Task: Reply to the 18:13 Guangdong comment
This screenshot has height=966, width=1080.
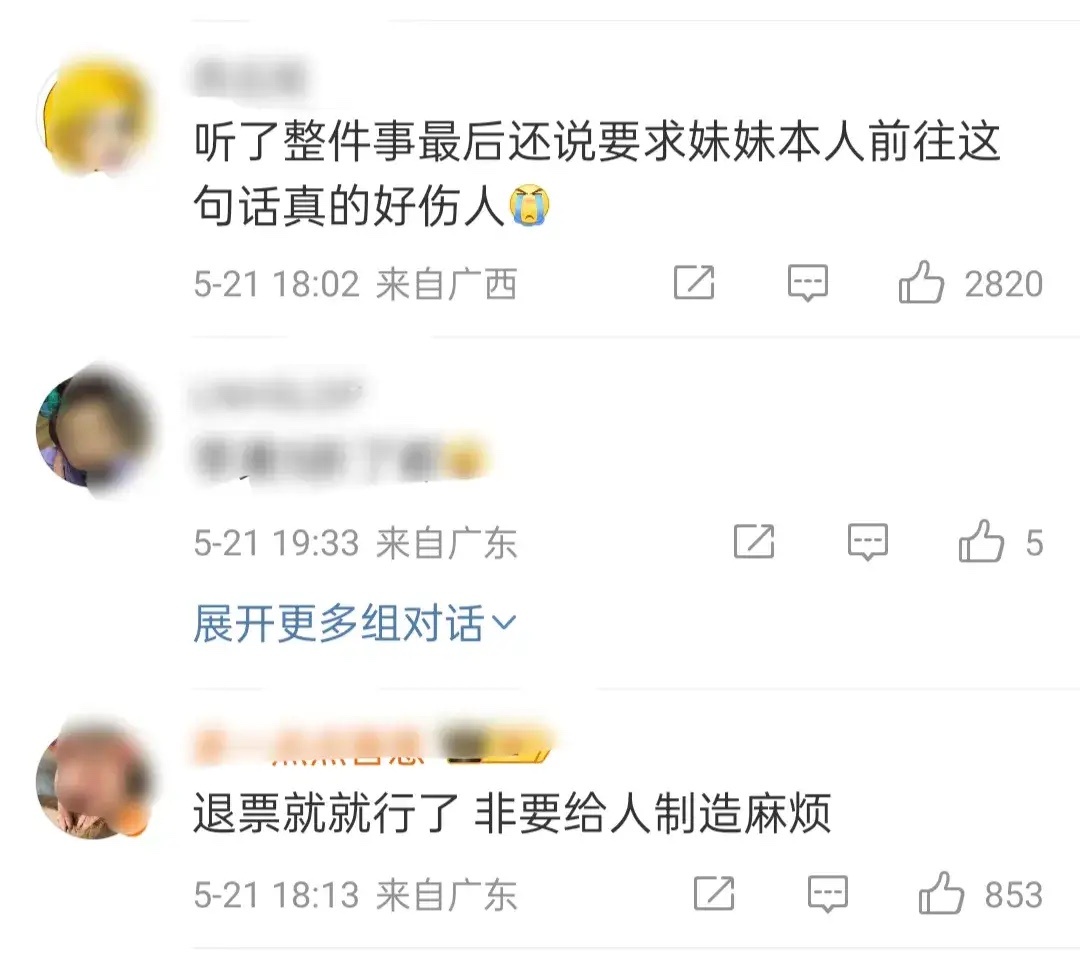Action: pos(828,894)
